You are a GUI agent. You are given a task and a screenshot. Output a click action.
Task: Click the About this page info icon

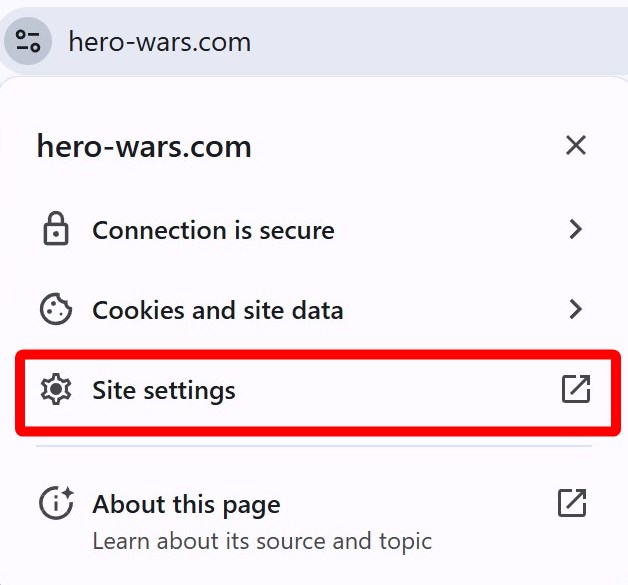(56, 503)
